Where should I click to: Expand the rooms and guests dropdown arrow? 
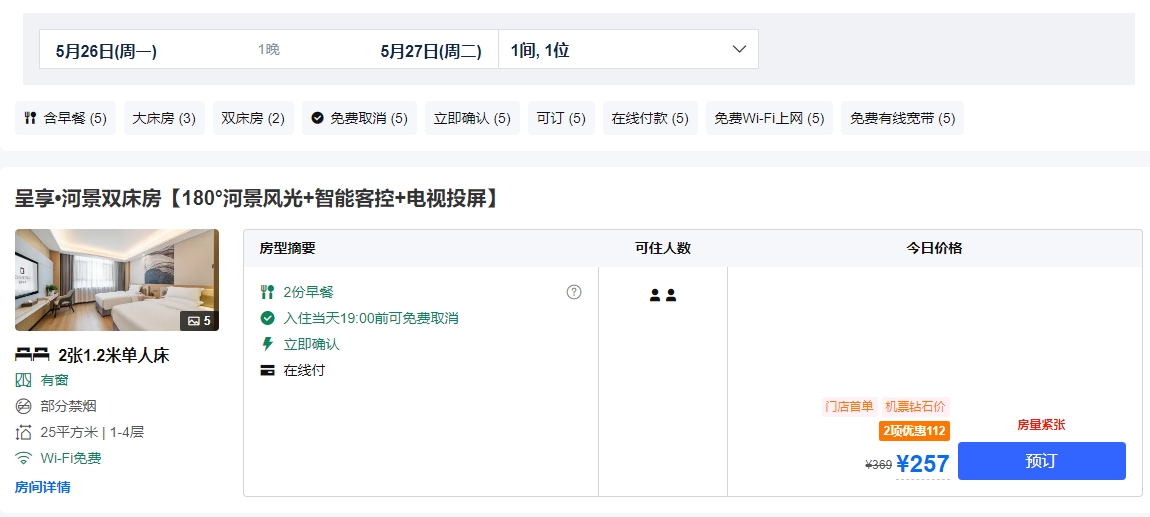(740, 49)
